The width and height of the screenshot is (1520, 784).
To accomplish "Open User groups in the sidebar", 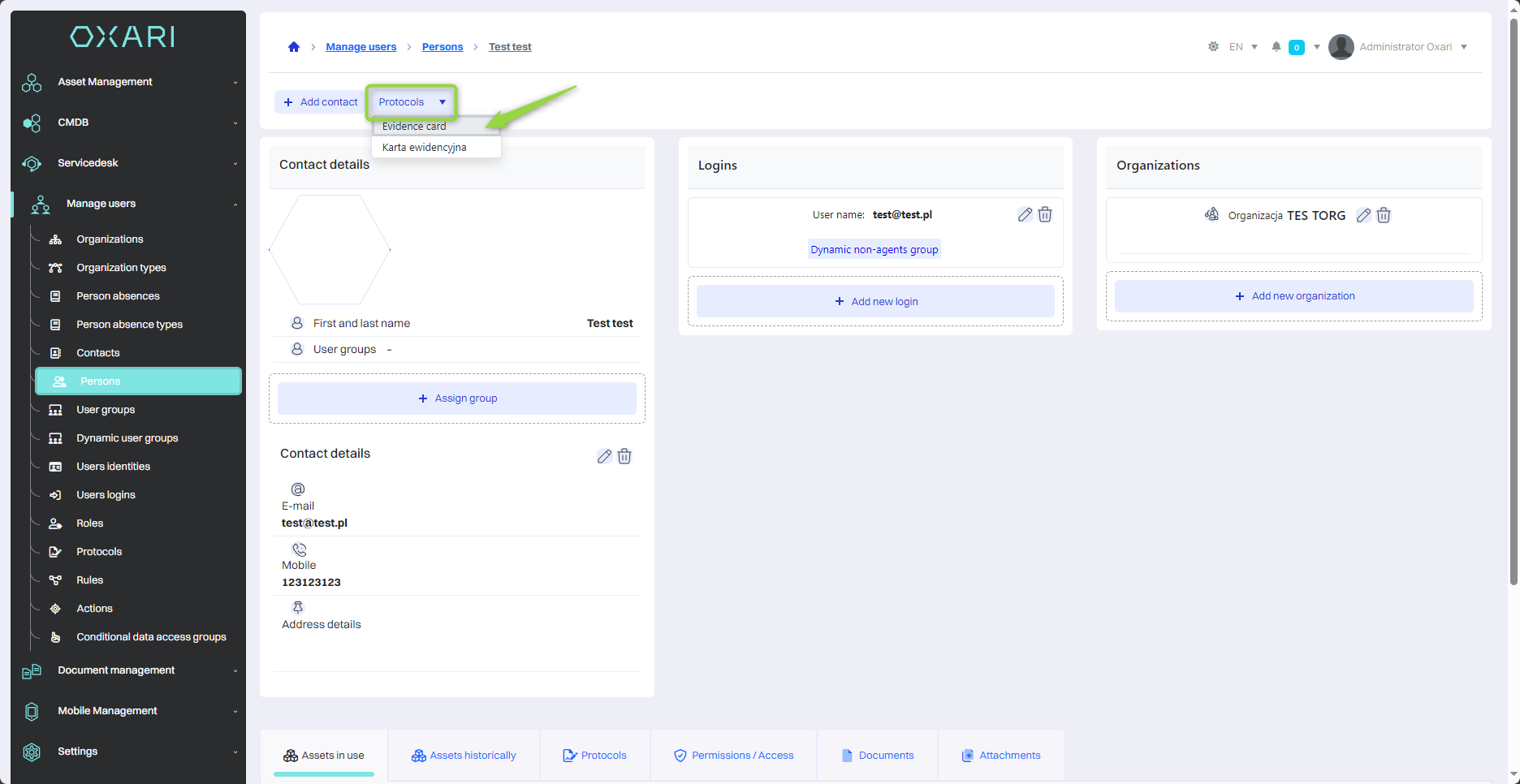I will click(106, 410).
